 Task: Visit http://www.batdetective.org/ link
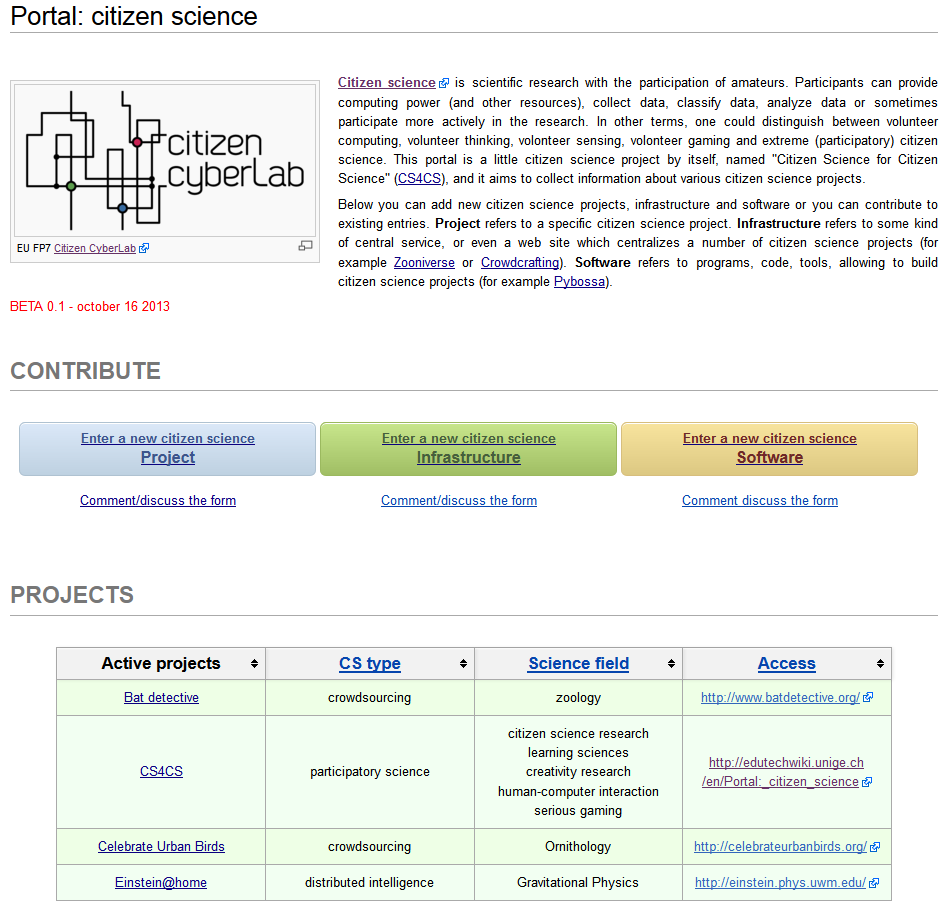780,697
